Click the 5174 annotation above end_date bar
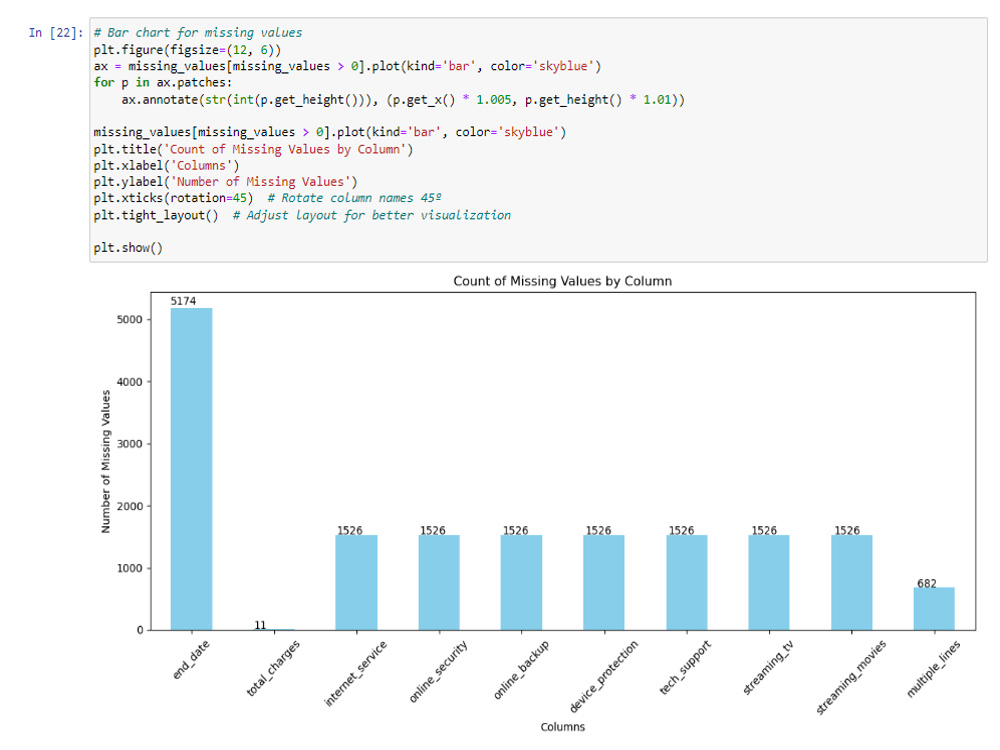 (x=183, y=301)
